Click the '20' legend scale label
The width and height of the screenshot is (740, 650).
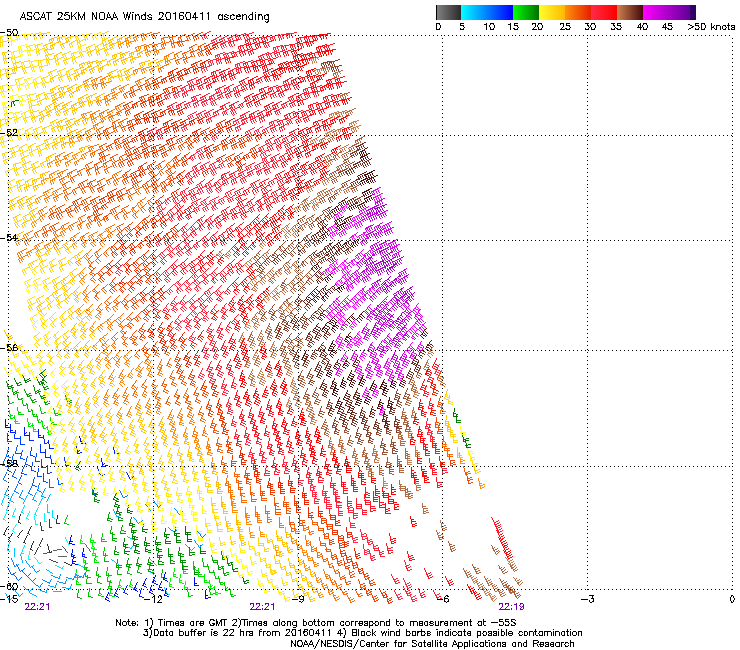537,26
